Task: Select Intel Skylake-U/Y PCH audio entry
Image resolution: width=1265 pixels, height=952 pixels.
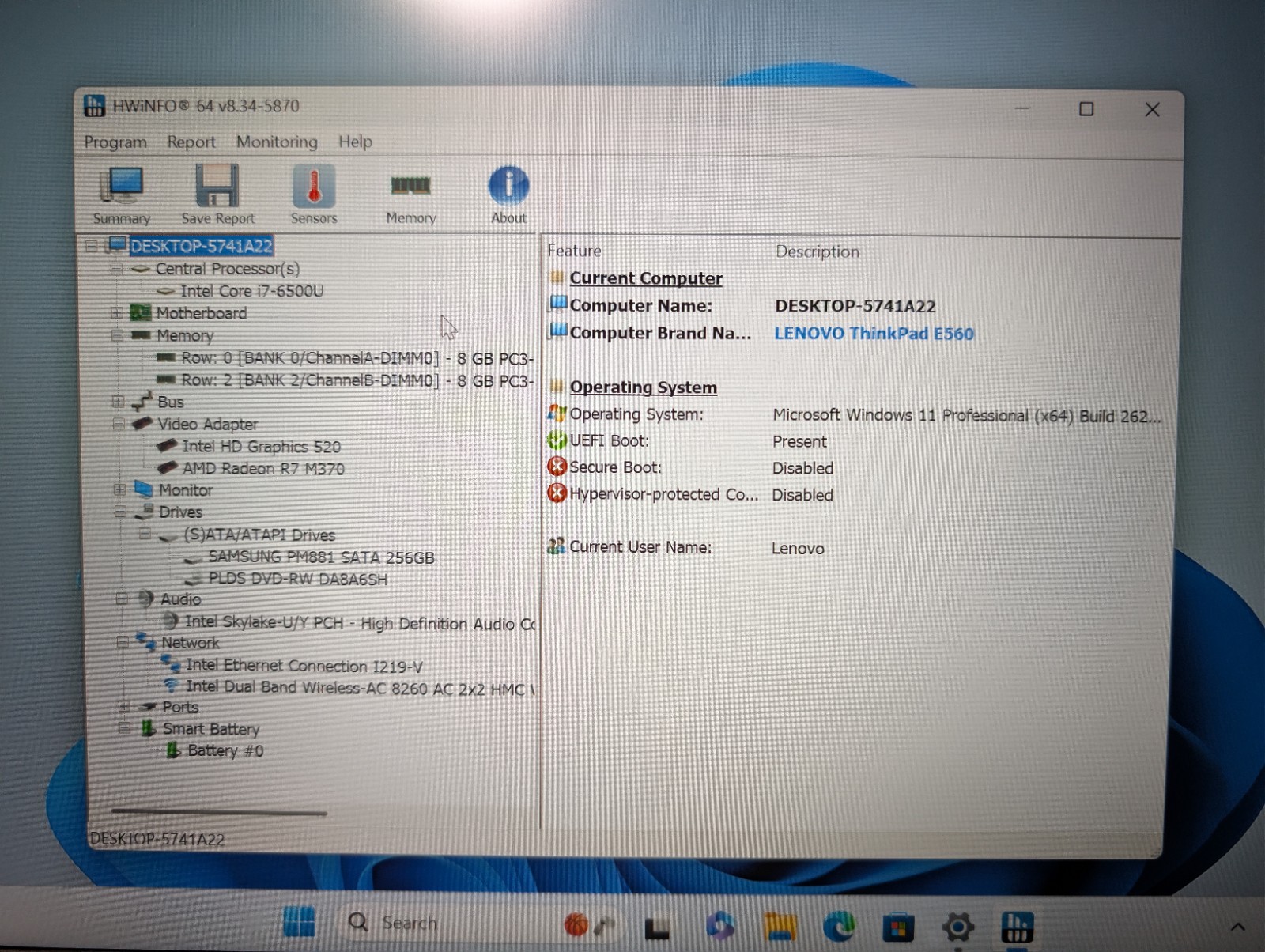Action: pos(360,623)
